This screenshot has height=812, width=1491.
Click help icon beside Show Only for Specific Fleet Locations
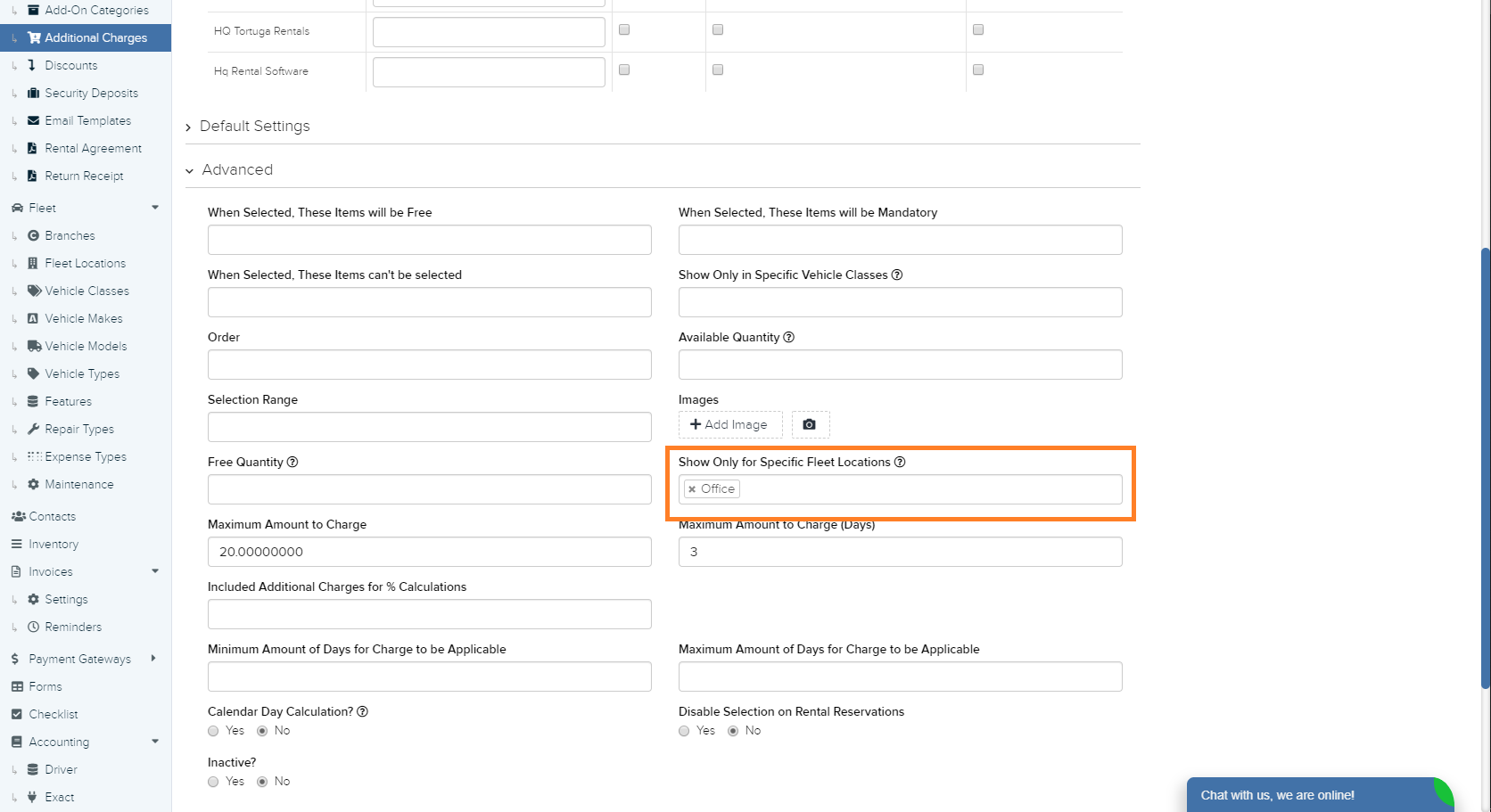pos(900,462)
